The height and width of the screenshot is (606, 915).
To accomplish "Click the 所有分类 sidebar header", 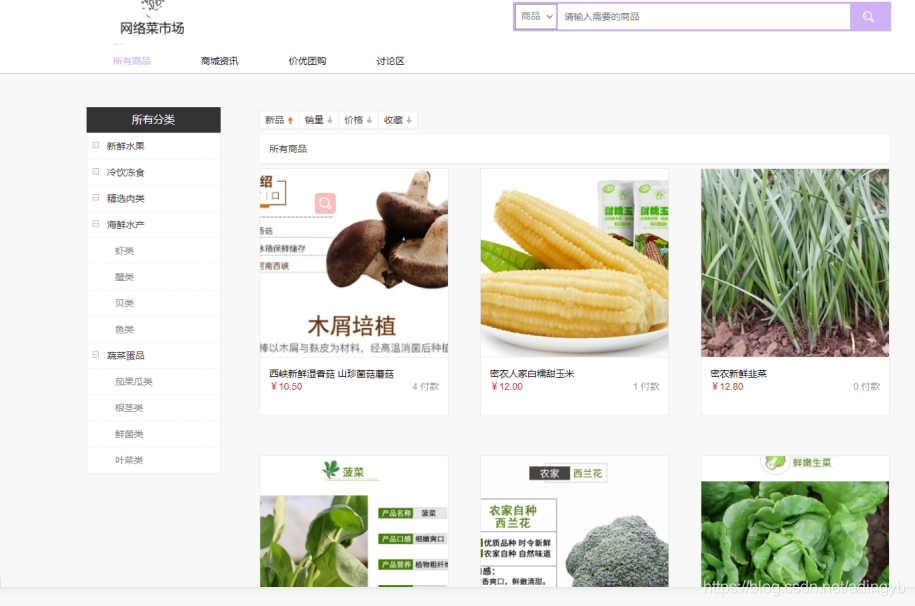I will click(x=153, y=120).
